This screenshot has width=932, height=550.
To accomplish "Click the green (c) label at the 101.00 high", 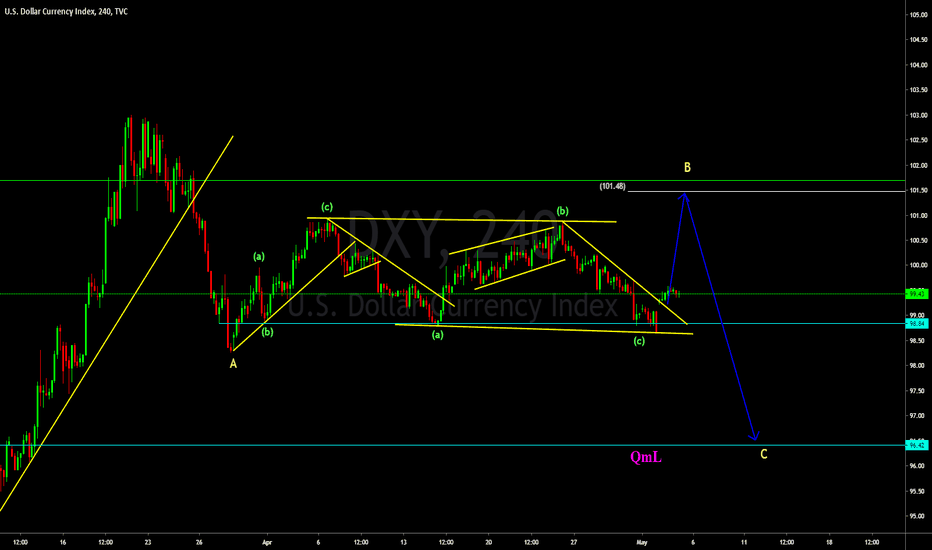I will (327, 207).
